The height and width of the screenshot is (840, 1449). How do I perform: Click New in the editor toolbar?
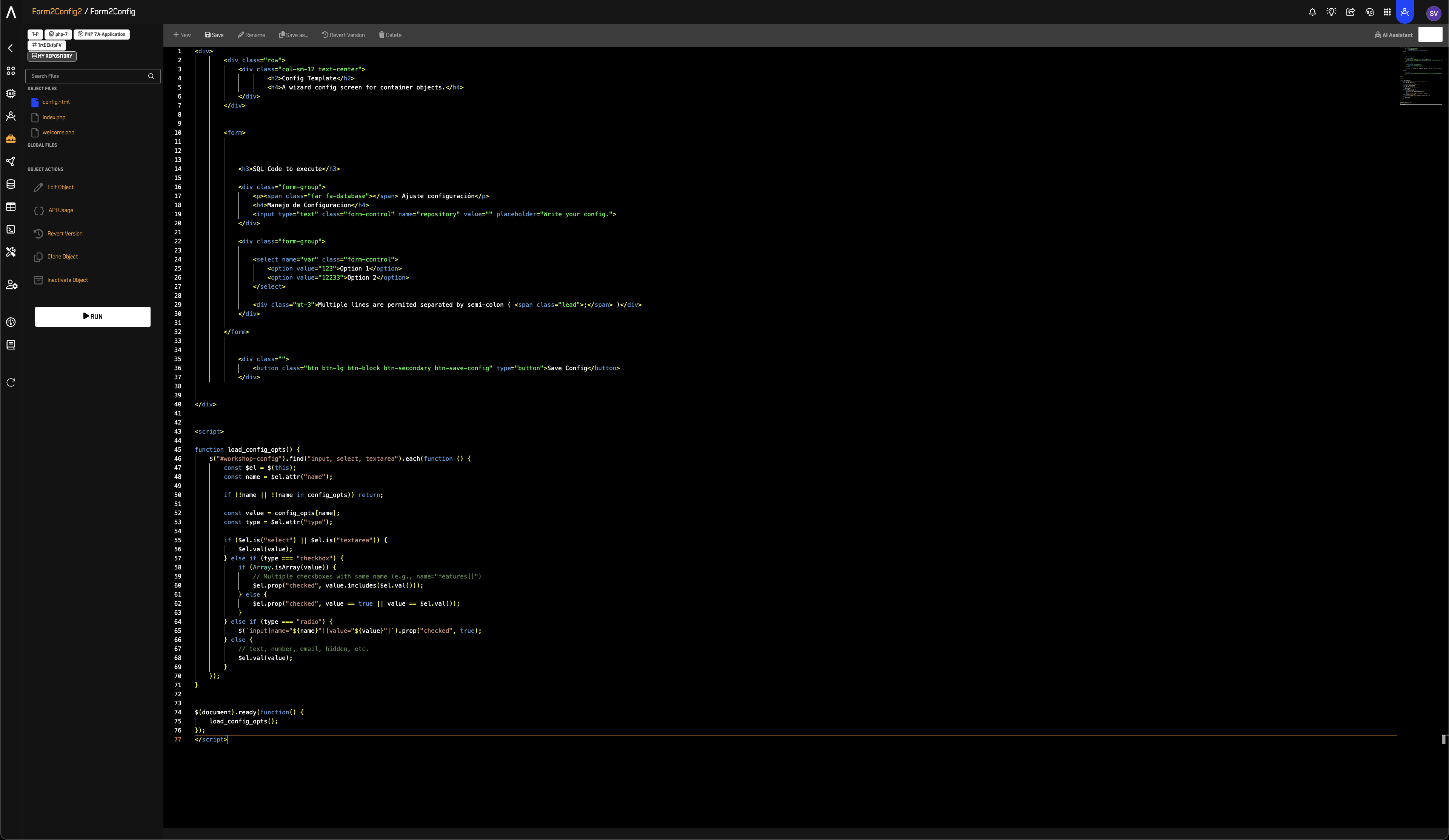click(182, 35)
